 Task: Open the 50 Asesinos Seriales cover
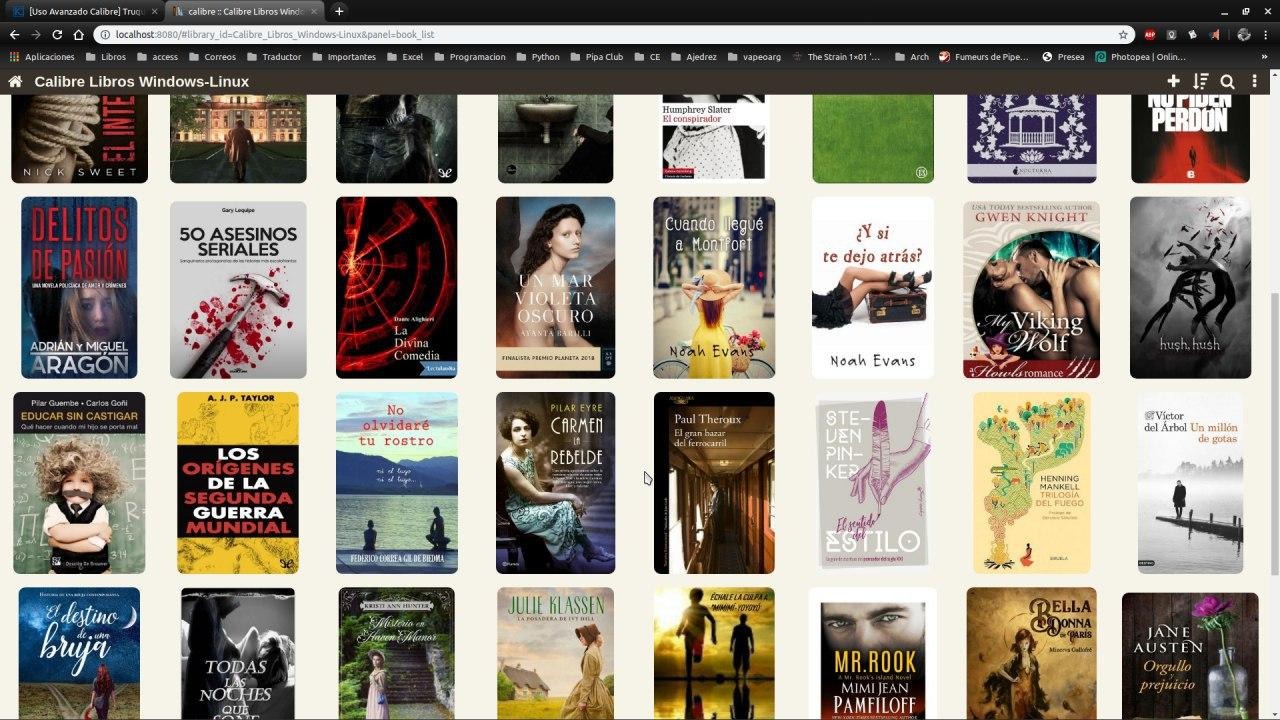(238, 290)
